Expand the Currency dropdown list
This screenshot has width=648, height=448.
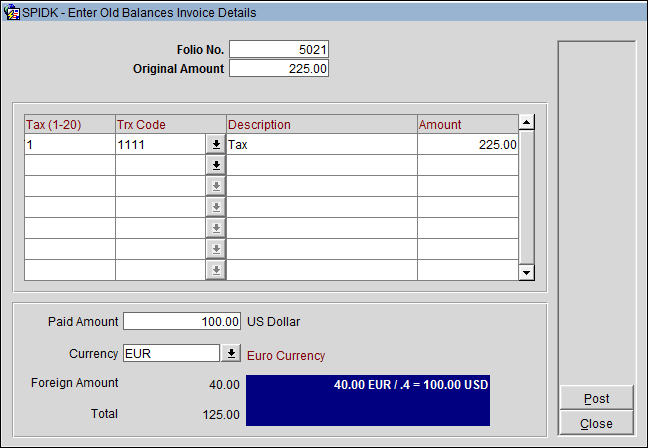pyautogui.click(x=231, y=354)
